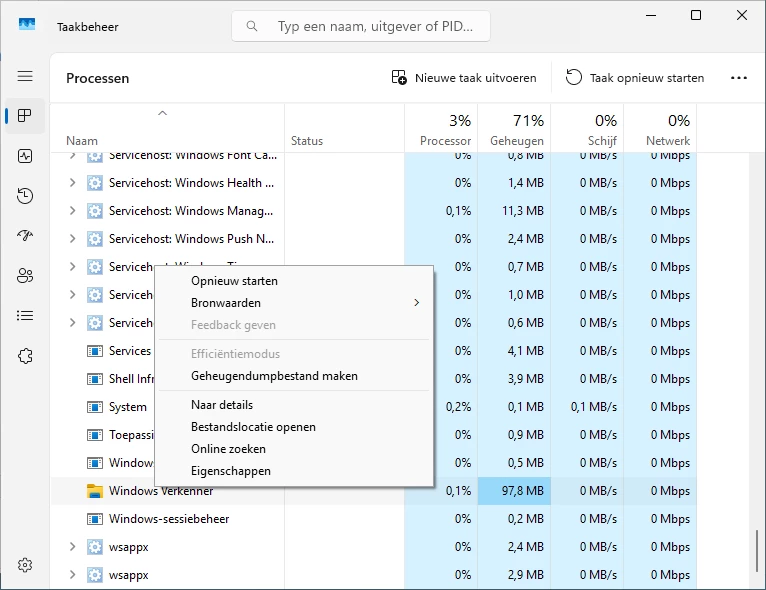Click Nieuwe taak uitvoeren button
The image size is (766, 590).
(x=464, y=78)
